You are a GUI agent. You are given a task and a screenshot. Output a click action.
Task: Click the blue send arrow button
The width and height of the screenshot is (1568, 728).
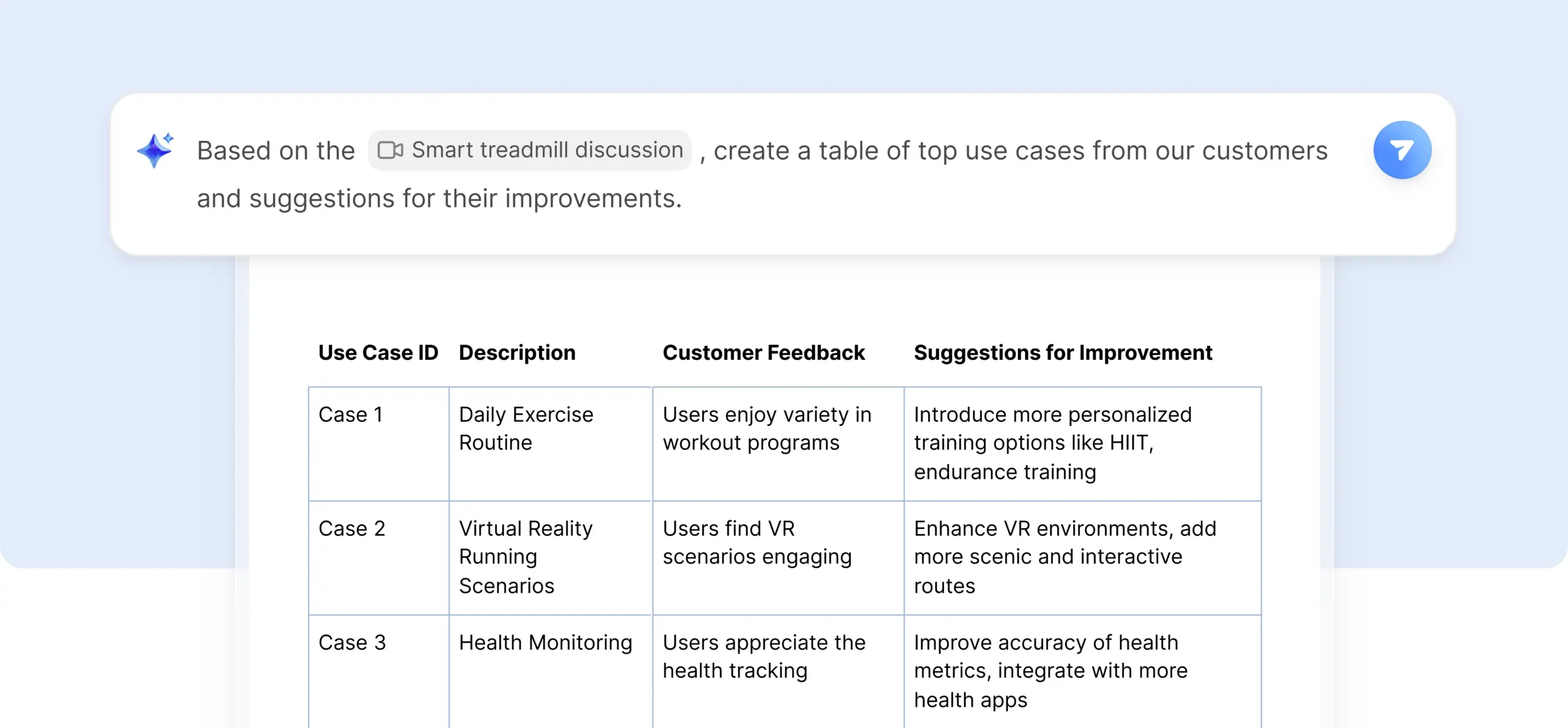pos(1402,150)
